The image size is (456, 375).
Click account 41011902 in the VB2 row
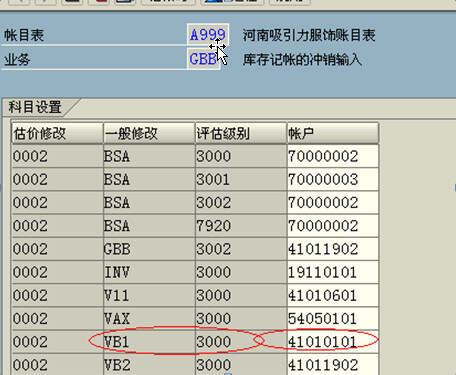click(333, 365)
